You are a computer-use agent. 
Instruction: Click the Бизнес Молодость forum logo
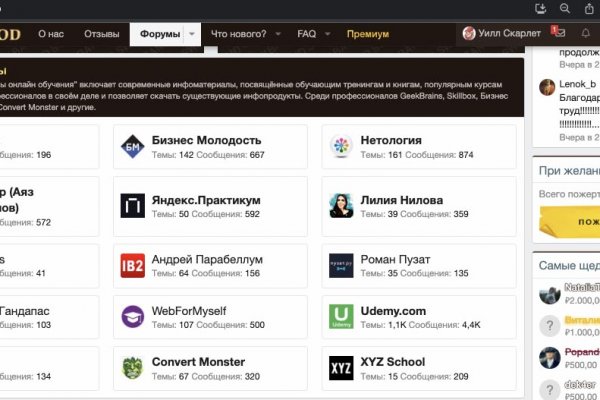click(132, 149)
